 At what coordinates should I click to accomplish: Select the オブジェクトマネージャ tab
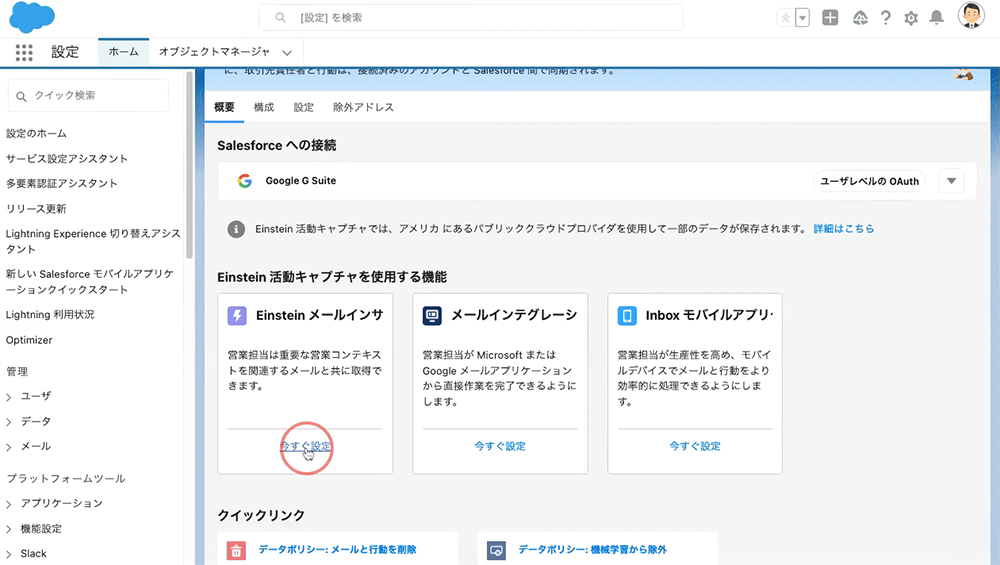point(214,52)
